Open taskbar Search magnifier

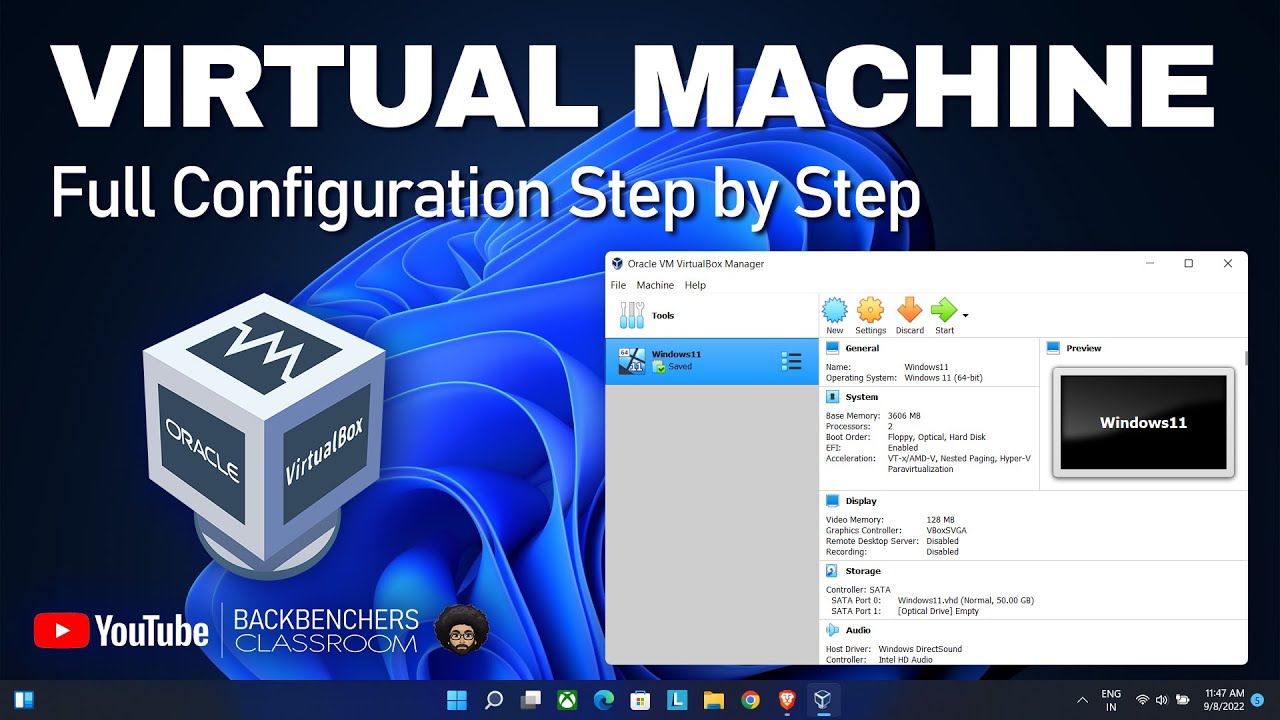point(493,700)
